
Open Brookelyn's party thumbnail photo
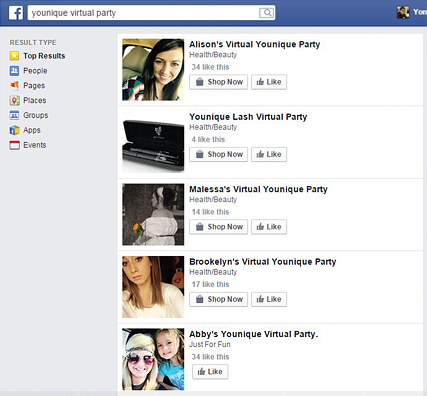point(153,287)
